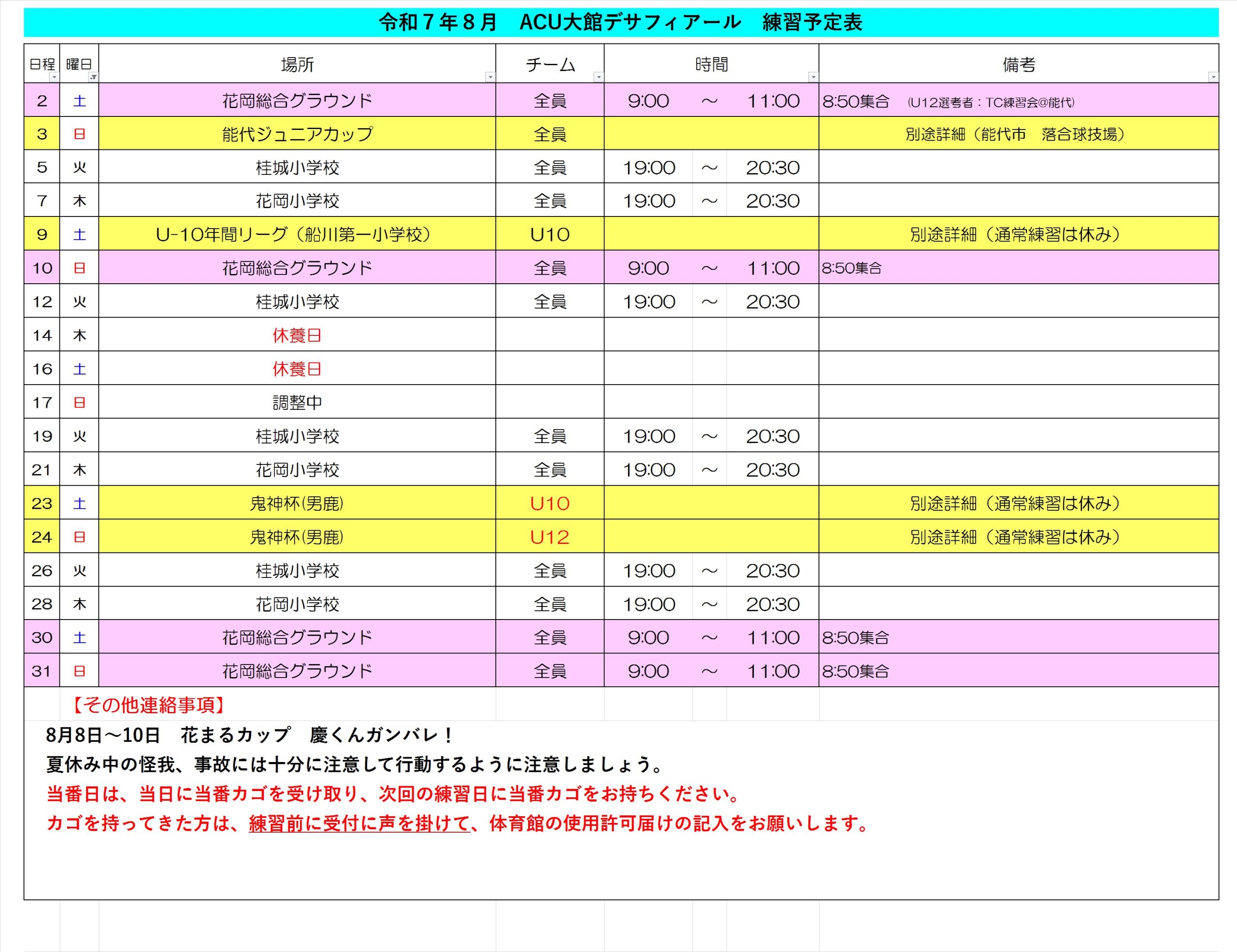The image size is (1237, 952).
Task: Click the 休養日 cell on the 14th row
Action: [x=297, y=335]
